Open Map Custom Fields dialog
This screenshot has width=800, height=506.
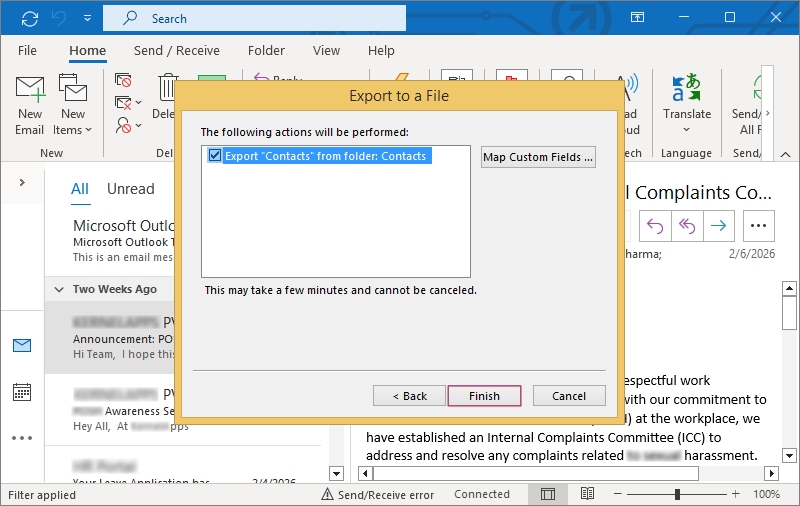(x=538, y=157)
